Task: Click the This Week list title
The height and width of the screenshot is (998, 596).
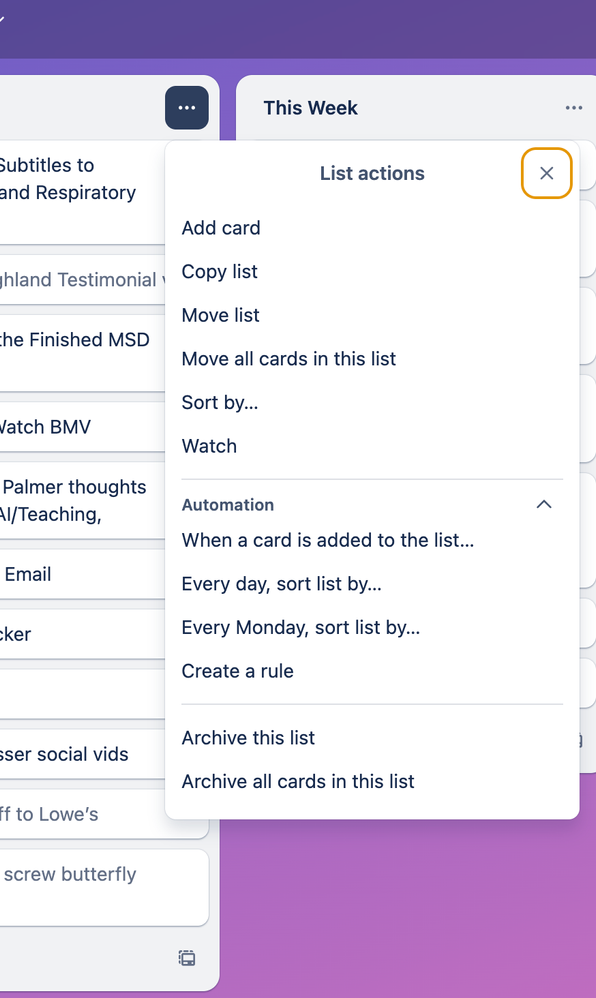Action: 311,108
